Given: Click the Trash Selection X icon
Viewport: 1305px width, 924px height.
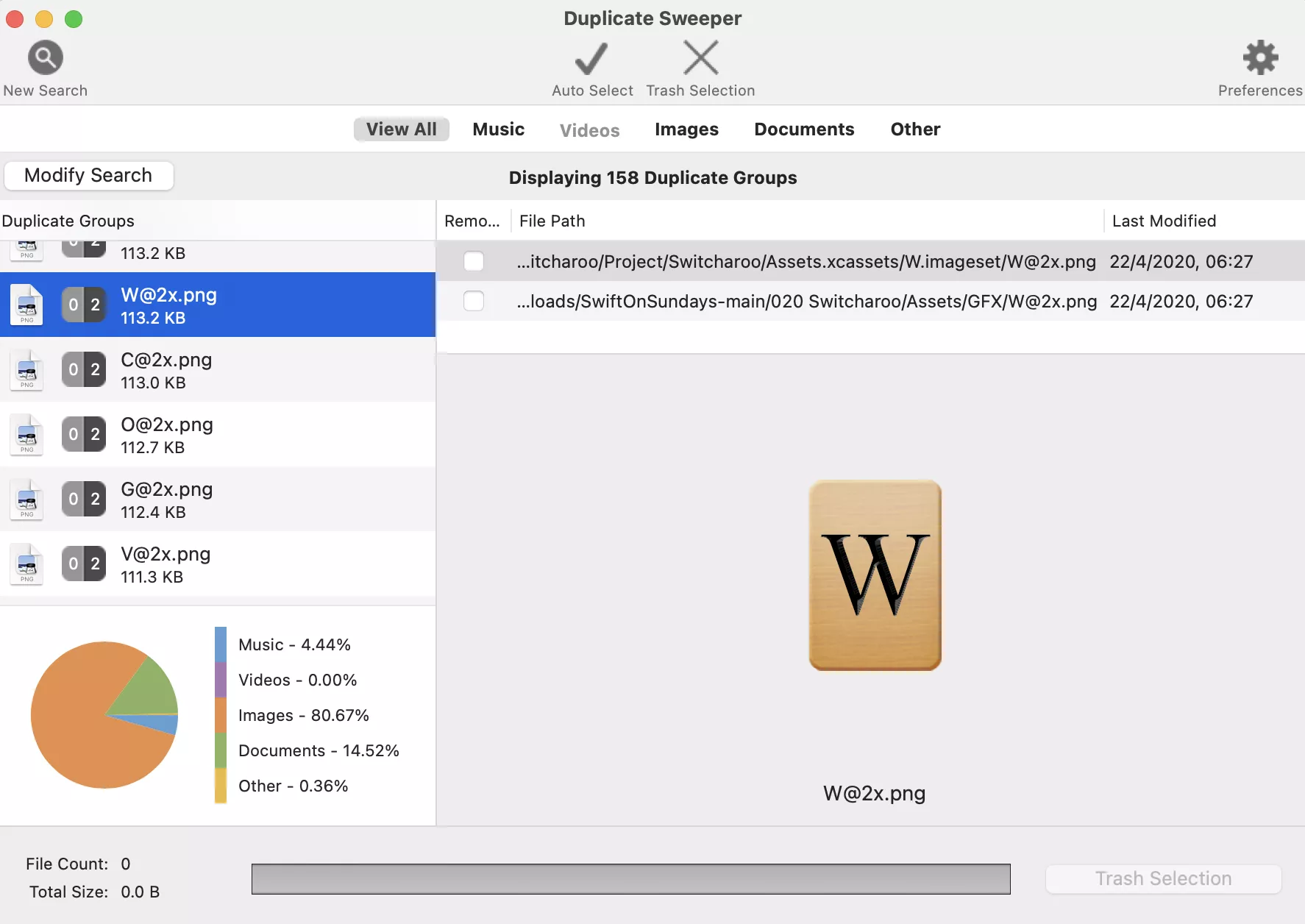Looking at the screenshot, I should coord(700,57).
